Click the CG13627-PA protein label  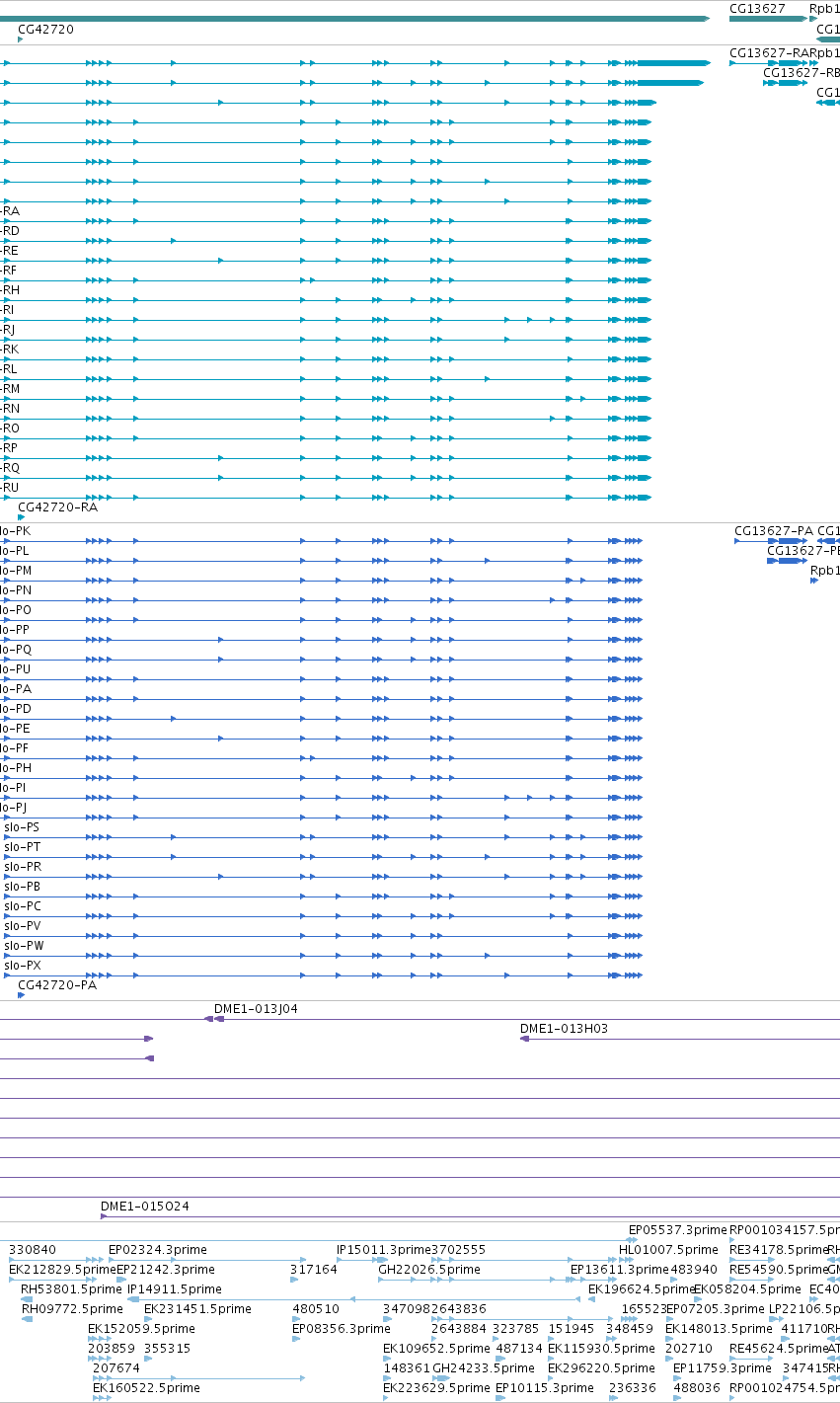(x=774, y=530)
